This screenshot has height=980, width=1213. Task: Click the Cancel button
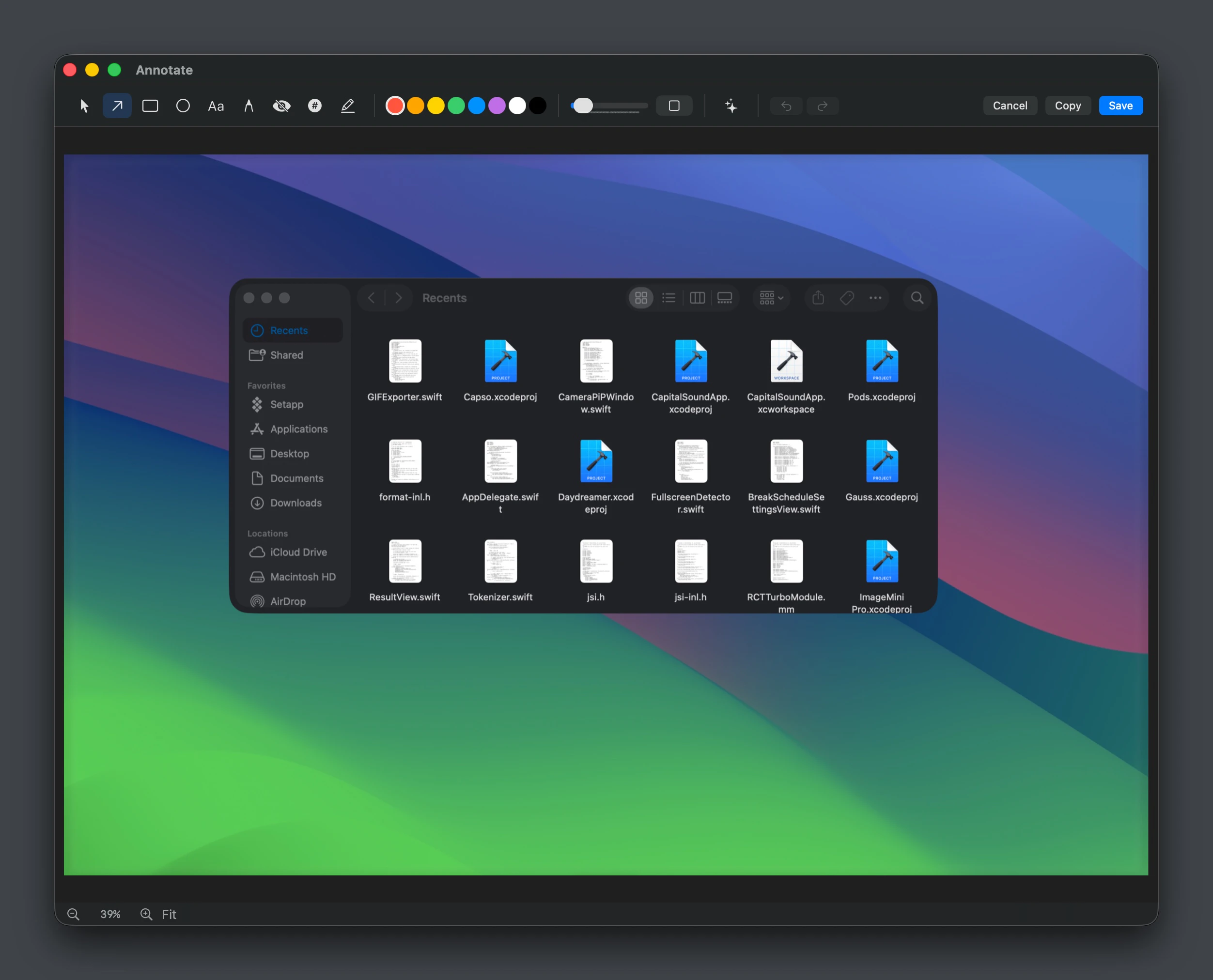(1010, 106)
